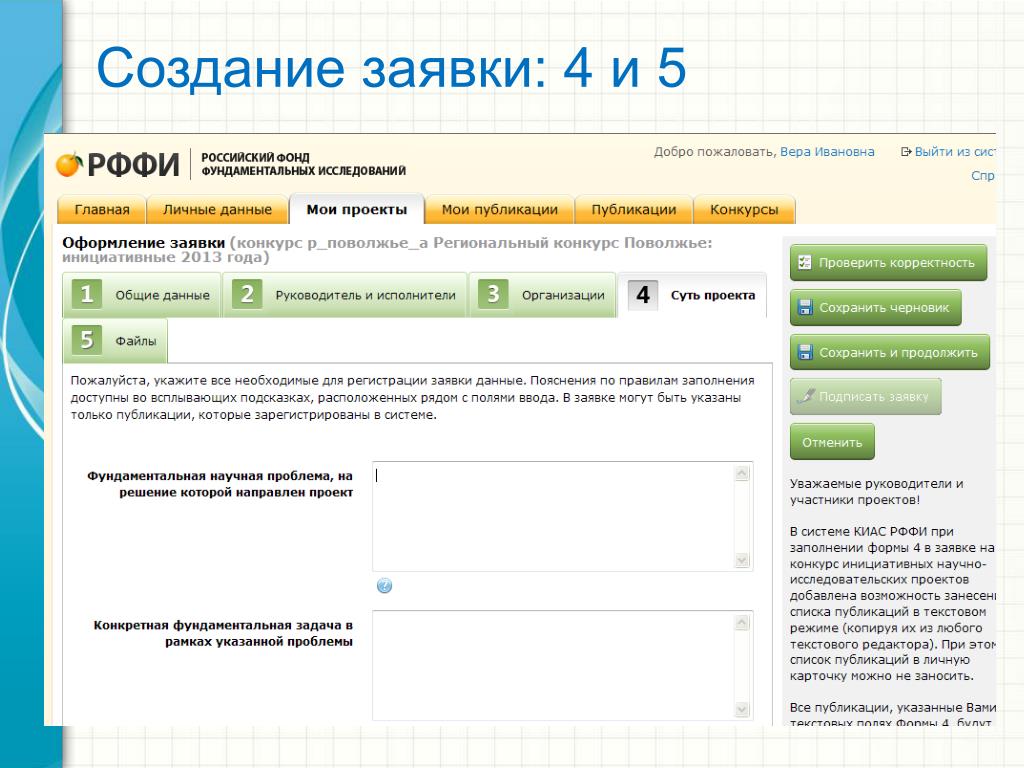Image resolution: width=1024 pixels, height=768 pixels.
Task: Open step Файлы
Action: [x=116, y=340]
